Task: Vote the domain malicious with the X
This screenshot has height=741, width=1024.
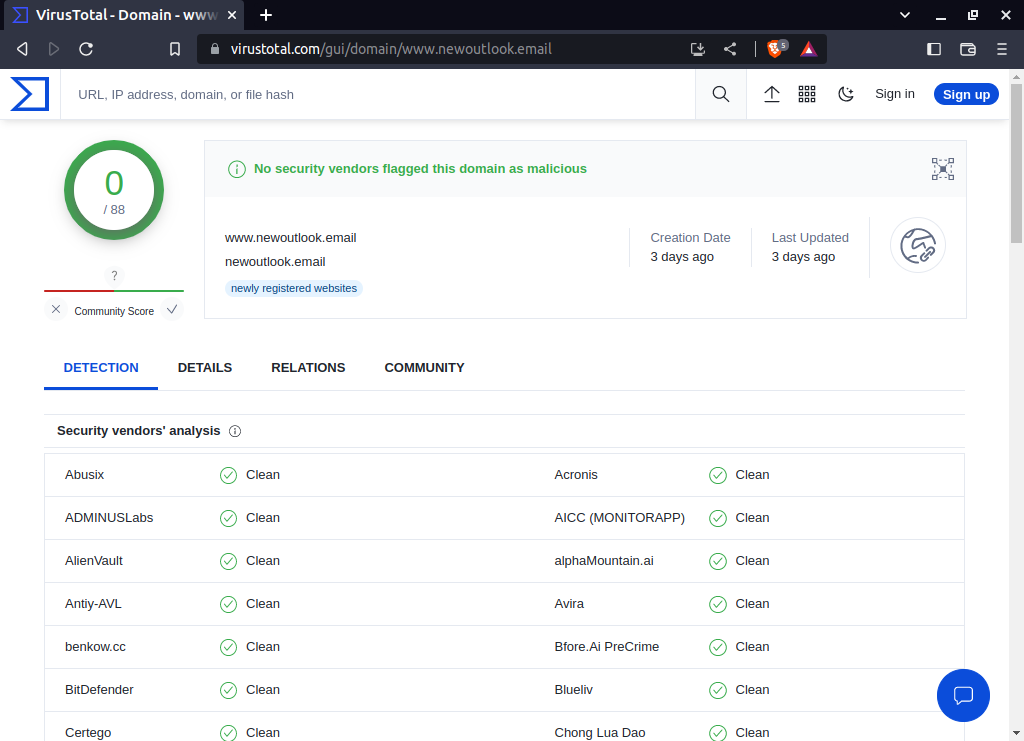Action: 56,310
